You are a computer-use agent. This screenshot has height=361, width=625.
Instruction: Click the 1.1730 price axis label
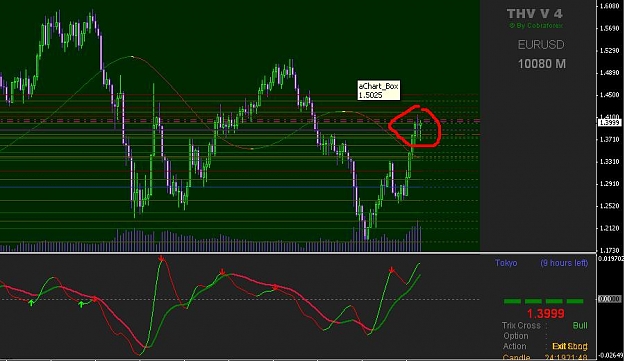[609, 250]
